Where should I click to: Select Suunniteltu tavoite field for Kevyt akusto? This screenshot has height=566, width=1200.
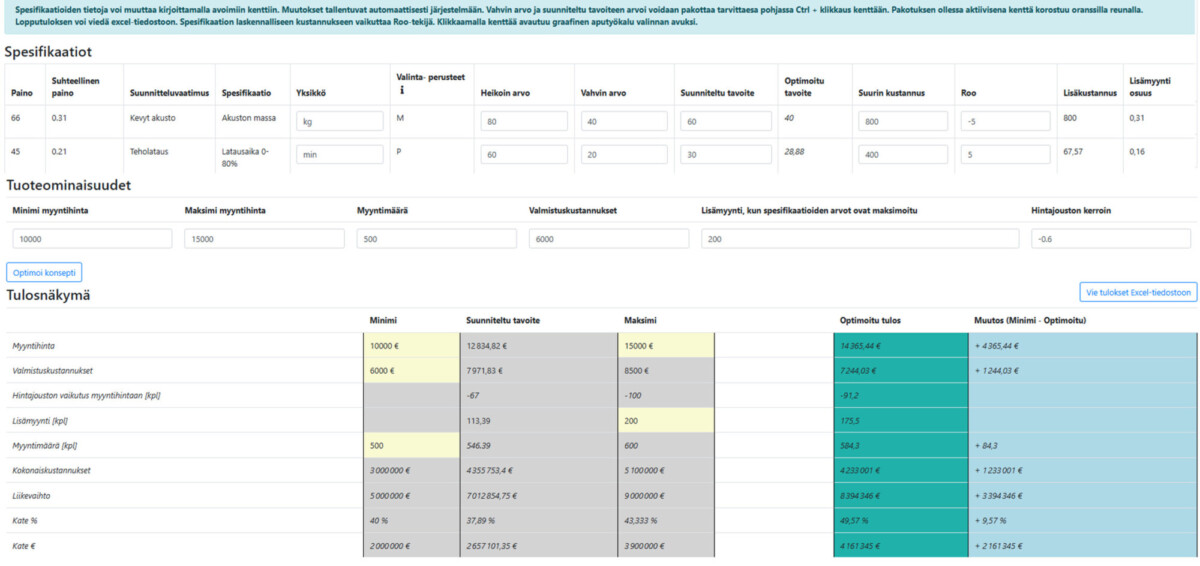pos(727,121)
